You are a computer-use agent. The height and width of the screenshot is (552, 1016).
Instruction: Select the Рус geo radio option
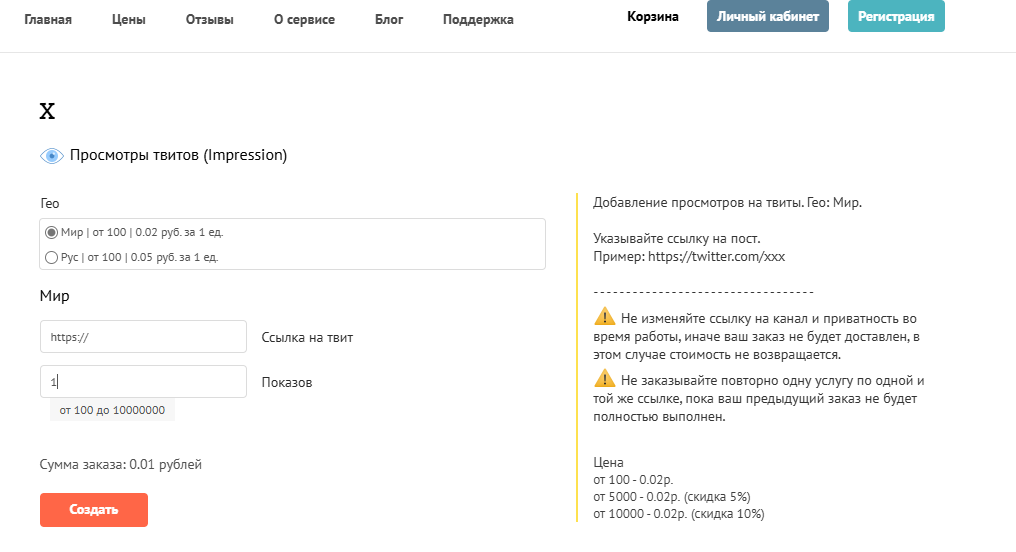(51, 257)
